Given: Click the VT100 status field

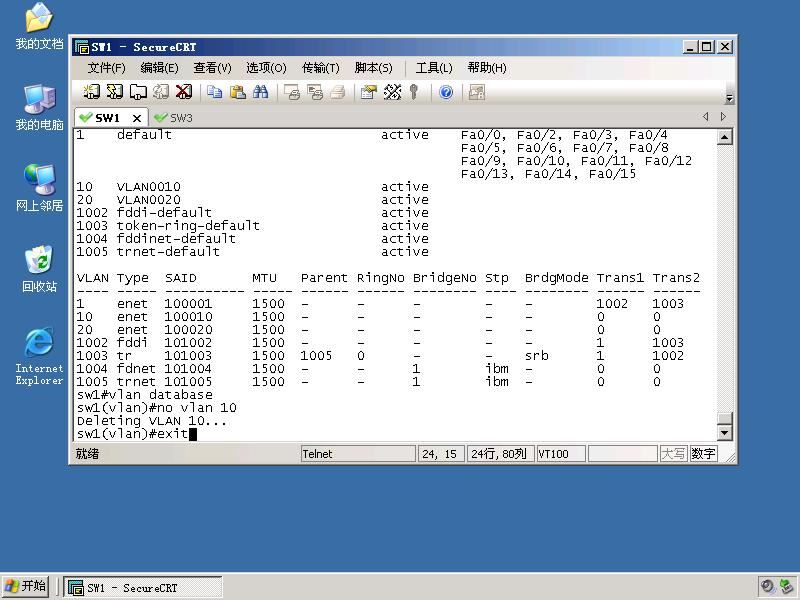Looking at the screenshot, I should click(x=561, y=454).
